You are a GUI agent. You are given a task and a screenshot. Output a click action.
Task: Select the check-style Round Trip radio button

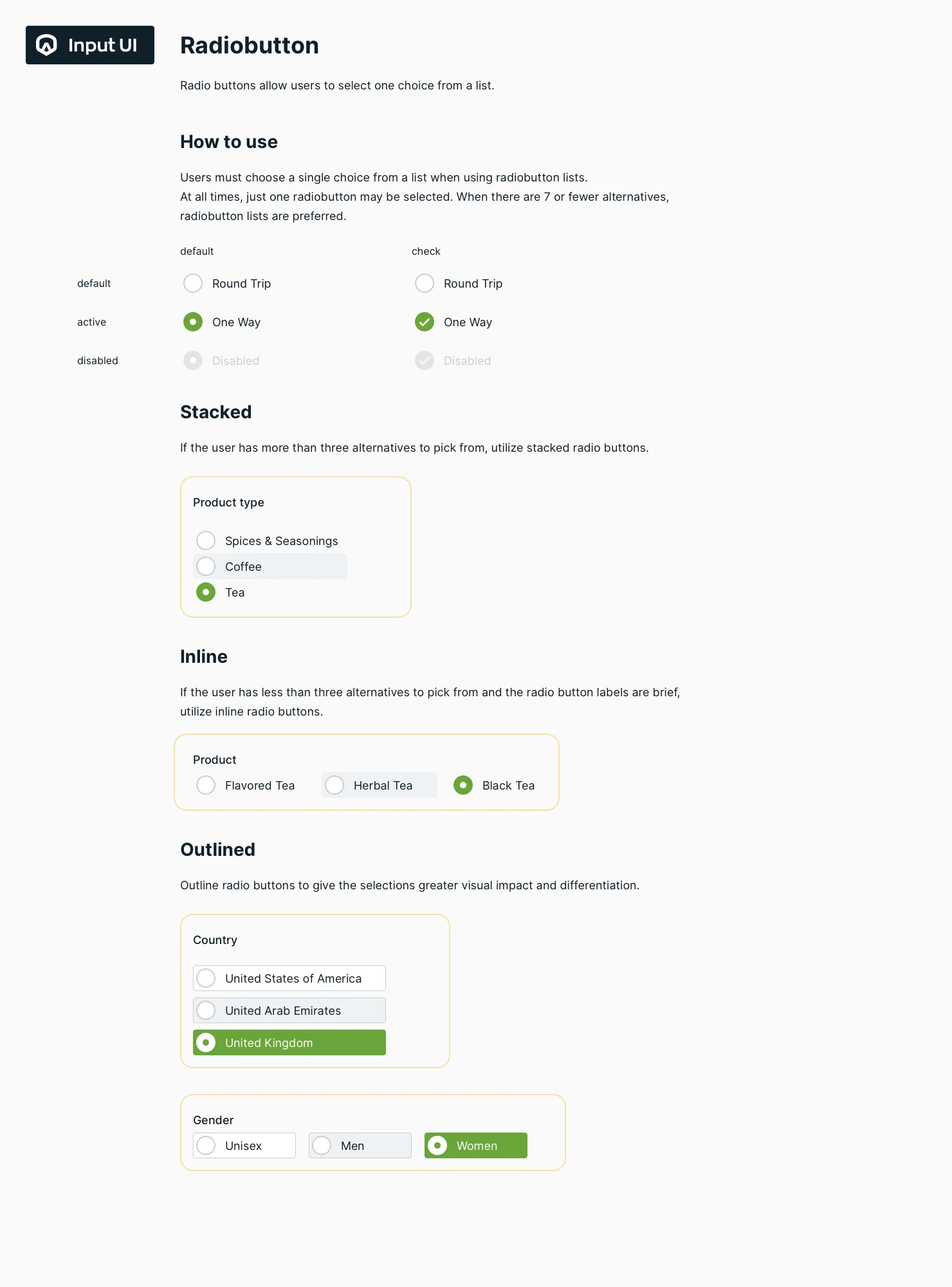(425, 283)
